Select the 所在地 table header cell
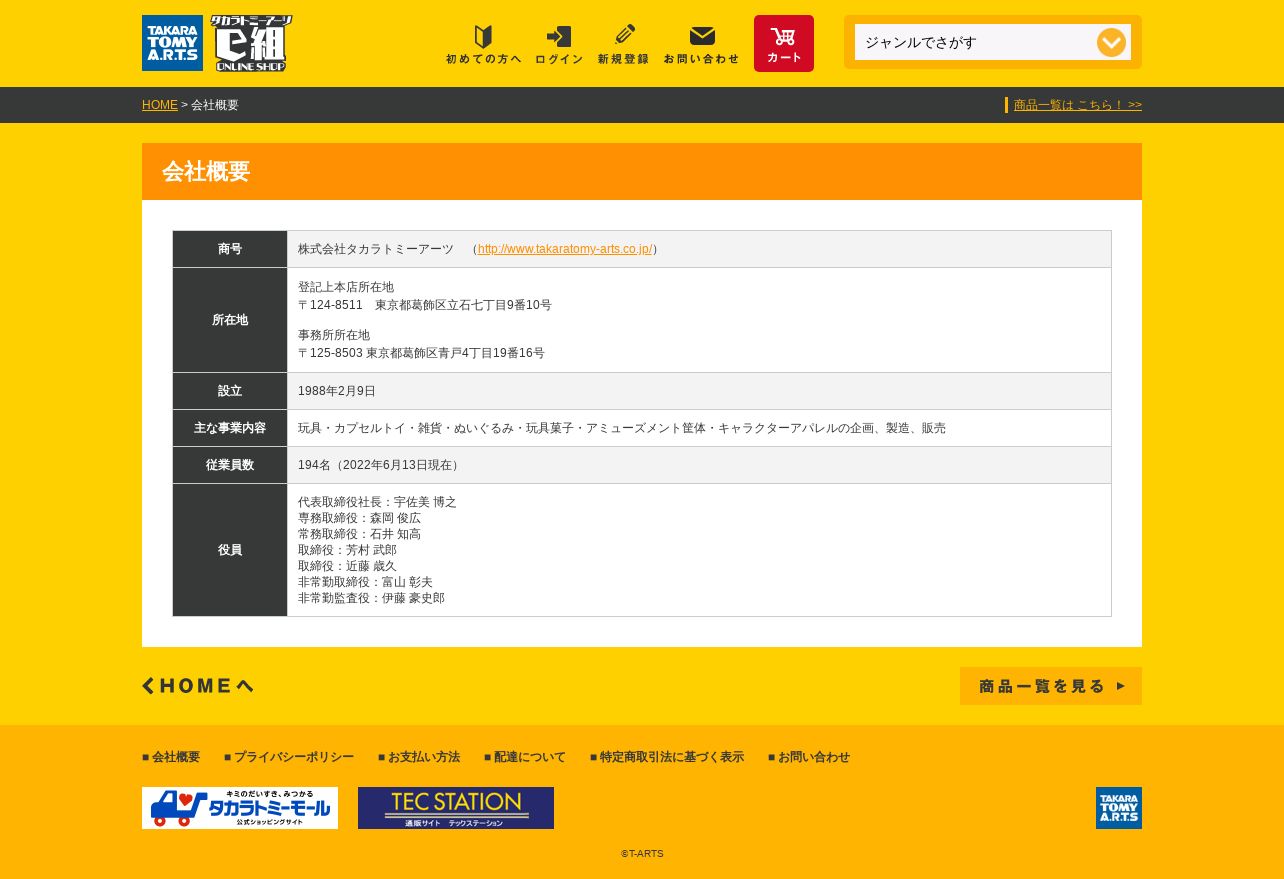Viewport: 1284px width, 879px height. pyautogui.click(x=230, y=320)
